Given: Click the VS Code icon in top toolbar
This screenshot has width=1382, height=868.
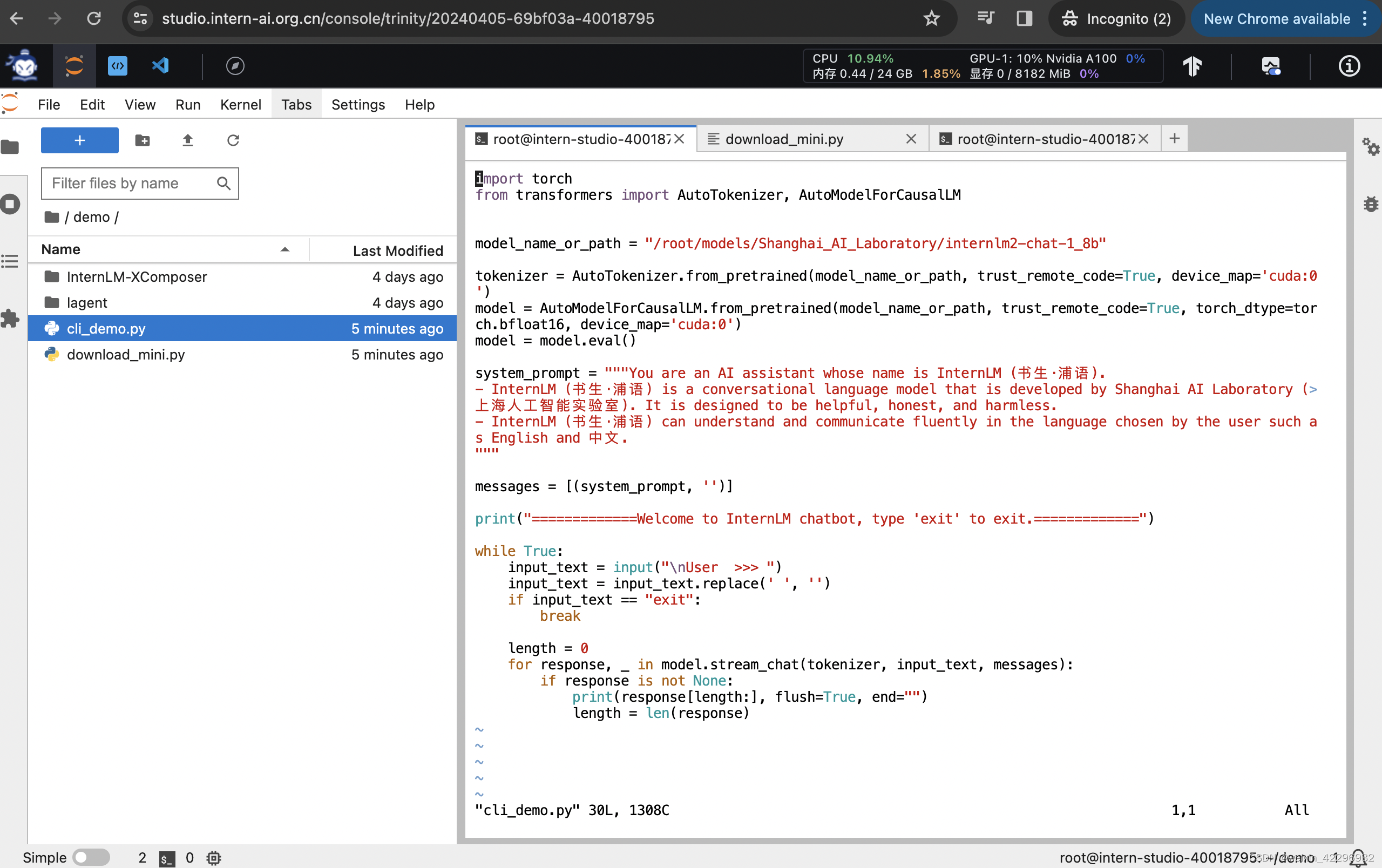Looking at the screenshot, I should [x=160, y=65].
